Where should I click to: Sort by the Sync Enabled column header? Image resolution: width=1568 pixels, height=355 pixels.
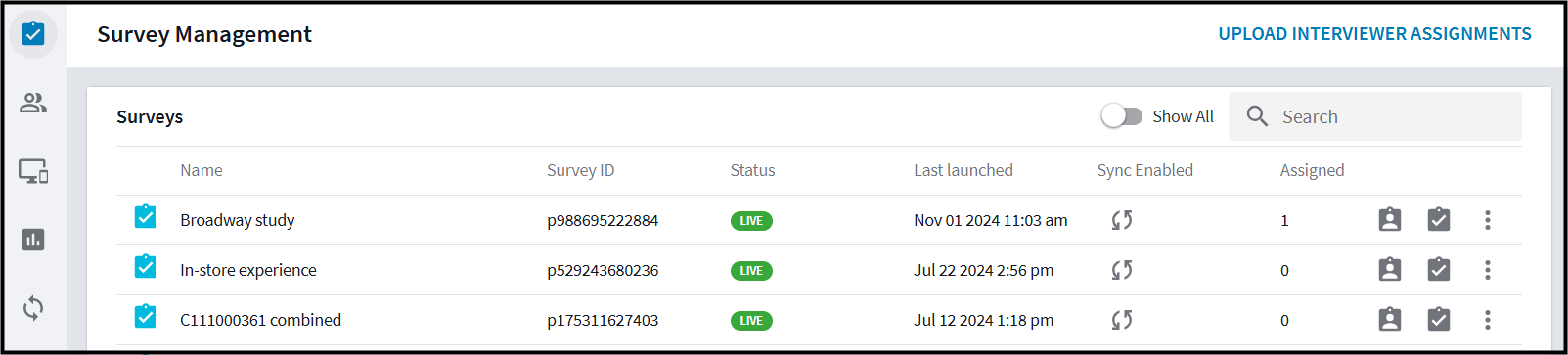(1145, 170)
